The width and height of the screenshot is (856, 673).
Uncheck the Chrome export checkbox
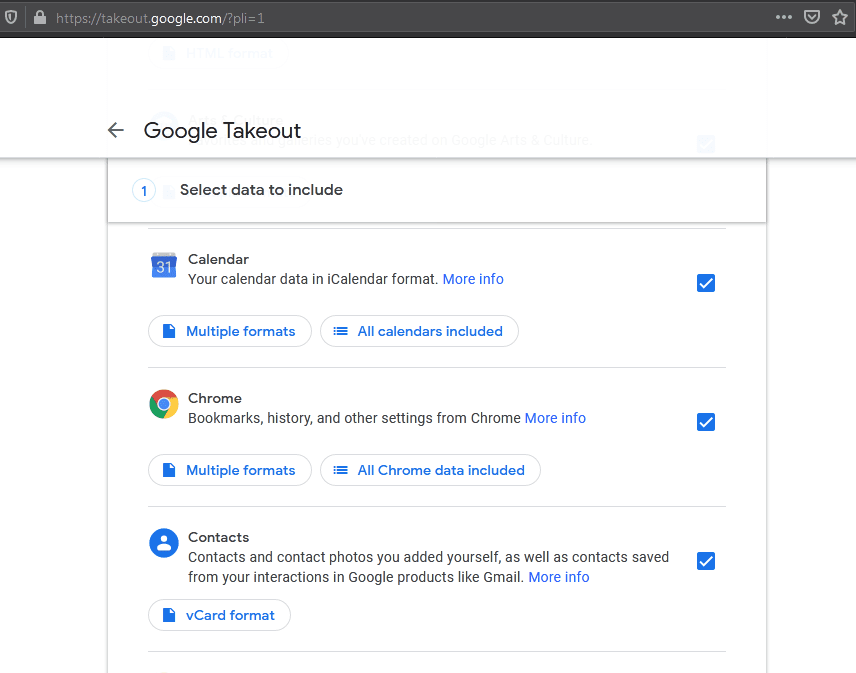click(x=706, y=422)
